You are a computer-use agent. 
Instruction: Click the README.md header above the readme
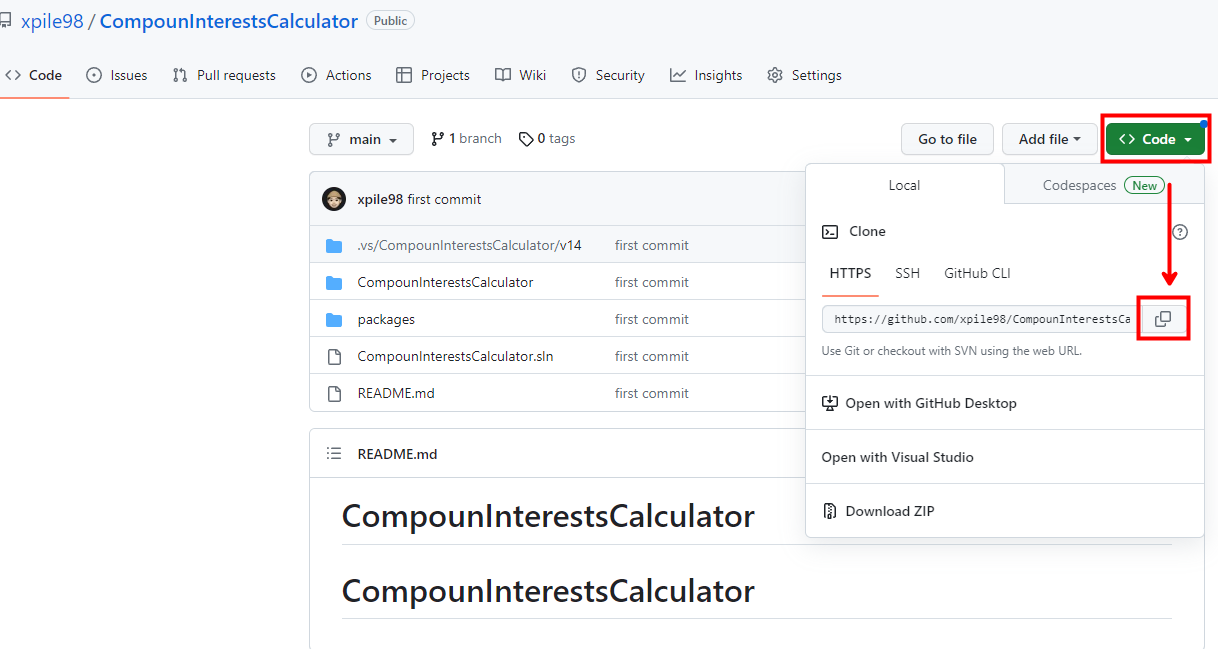point(397,454)
